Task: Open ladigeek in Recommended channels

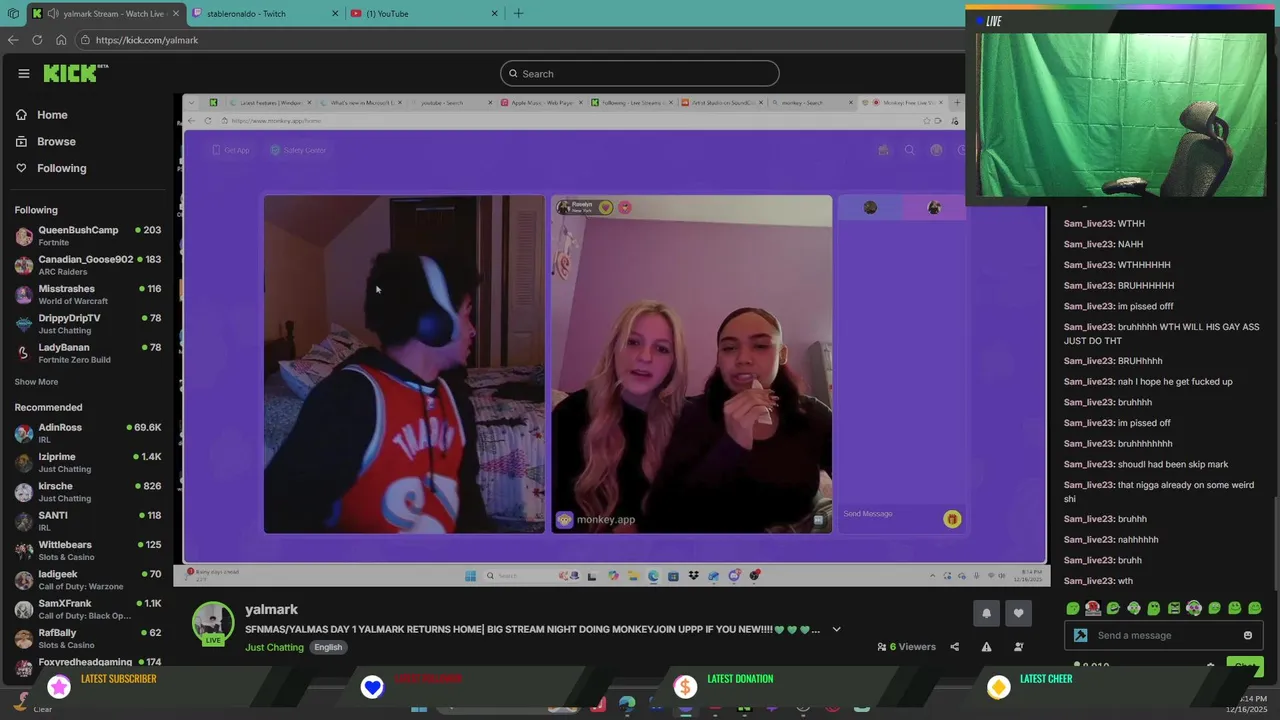Action: [88, 580]
